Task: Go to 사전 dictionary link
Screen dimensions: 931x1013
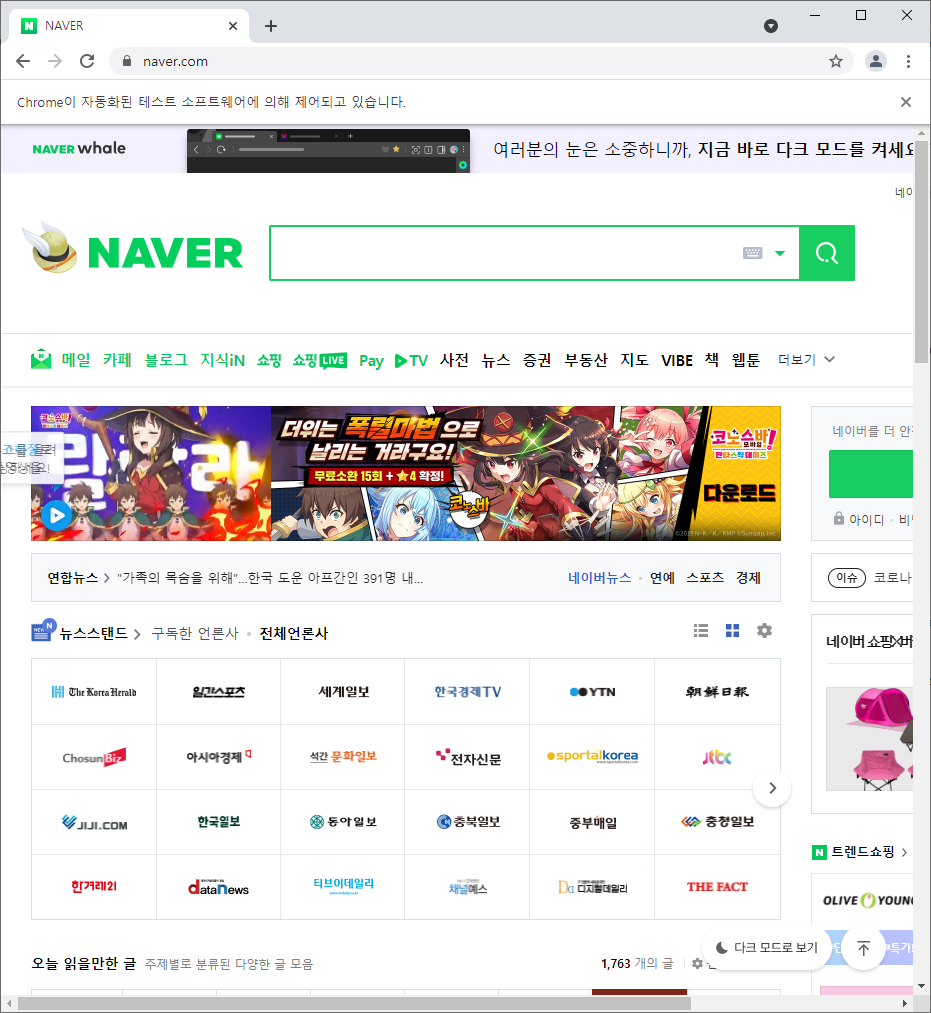Action: coord(454,360)
